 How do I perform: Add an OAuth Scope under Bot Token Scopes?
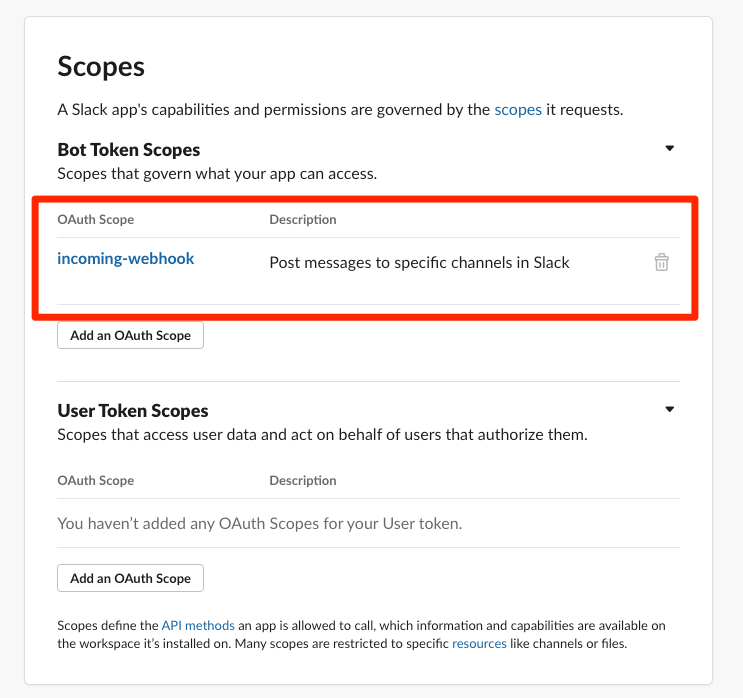[130, 335]
